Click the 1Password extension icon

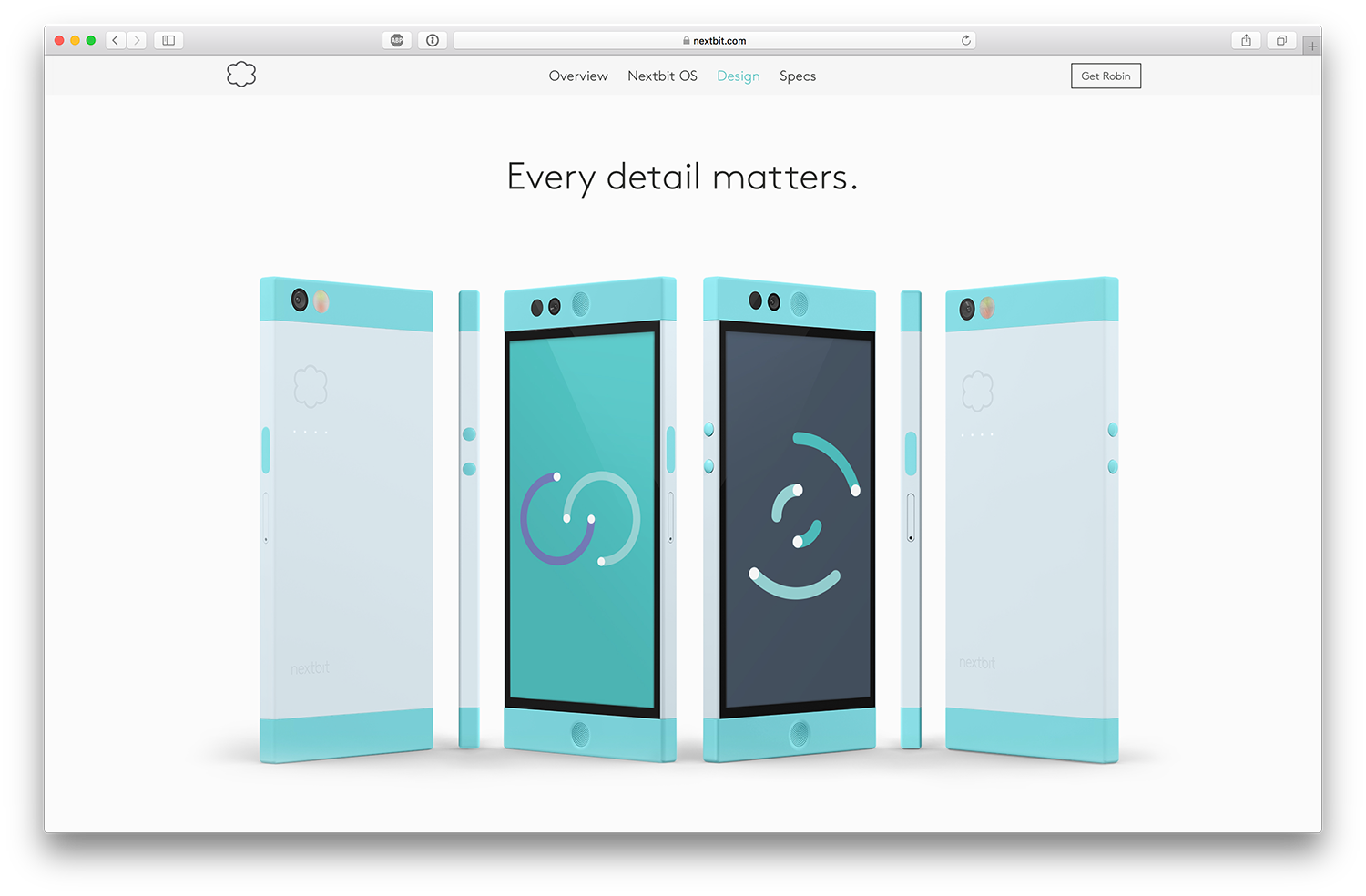(x=433, y=40)
